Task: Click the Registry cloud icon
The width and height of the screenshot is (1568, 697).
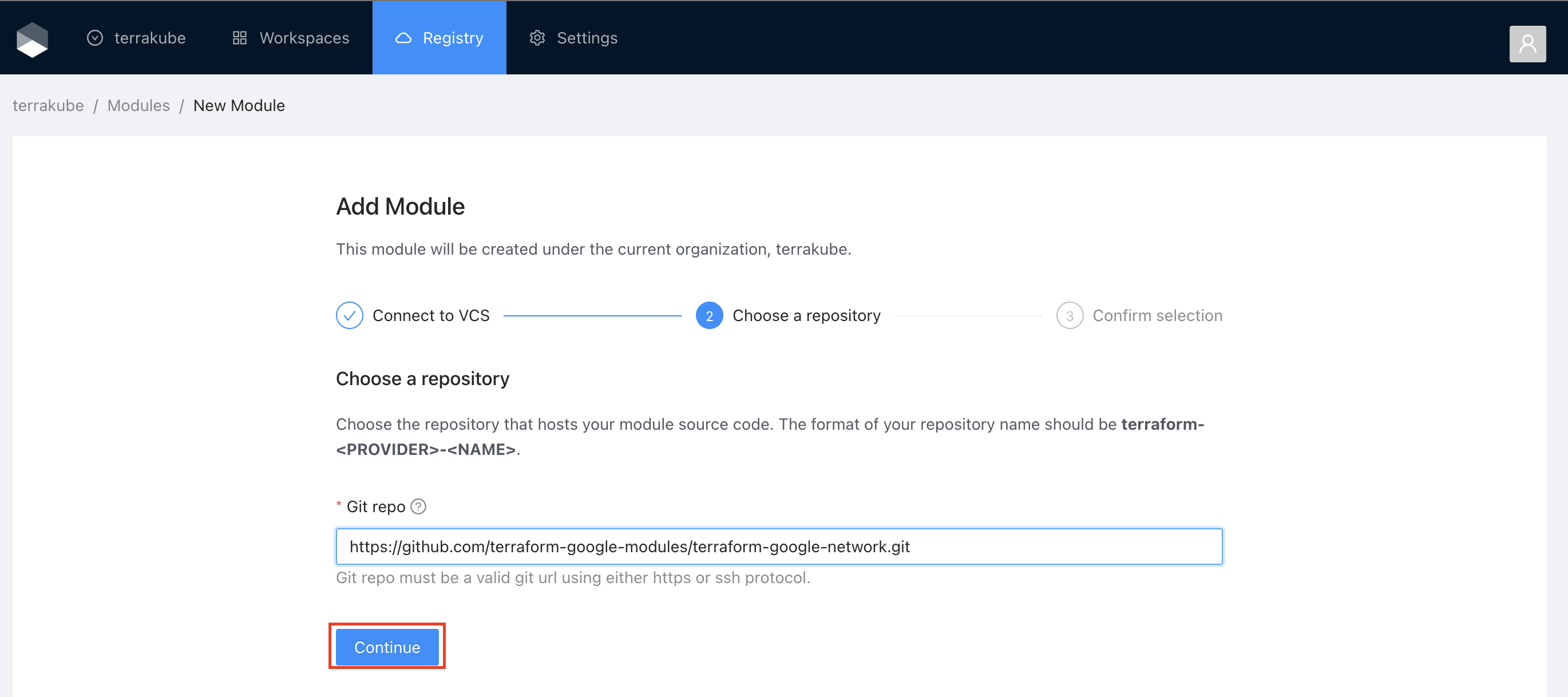Action: pos(403,38)
